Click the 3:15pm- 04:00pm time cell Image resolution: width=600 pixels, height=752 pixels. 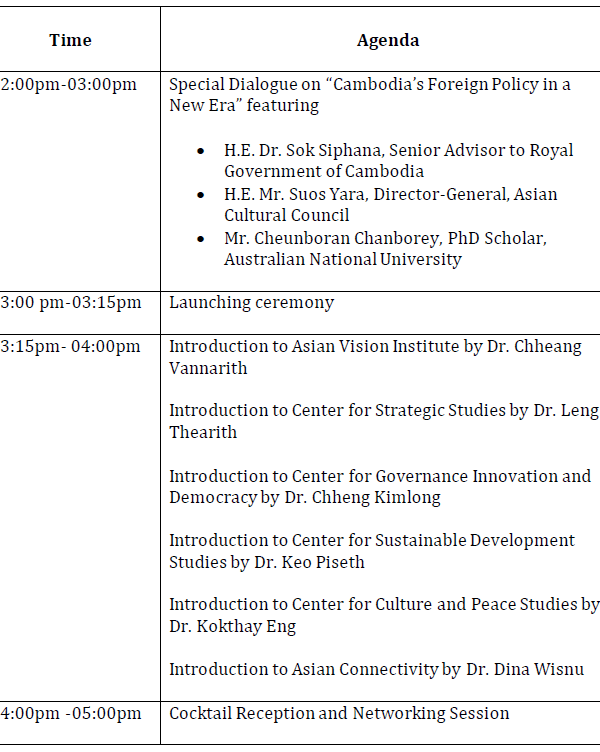click(x=72, y=347)
